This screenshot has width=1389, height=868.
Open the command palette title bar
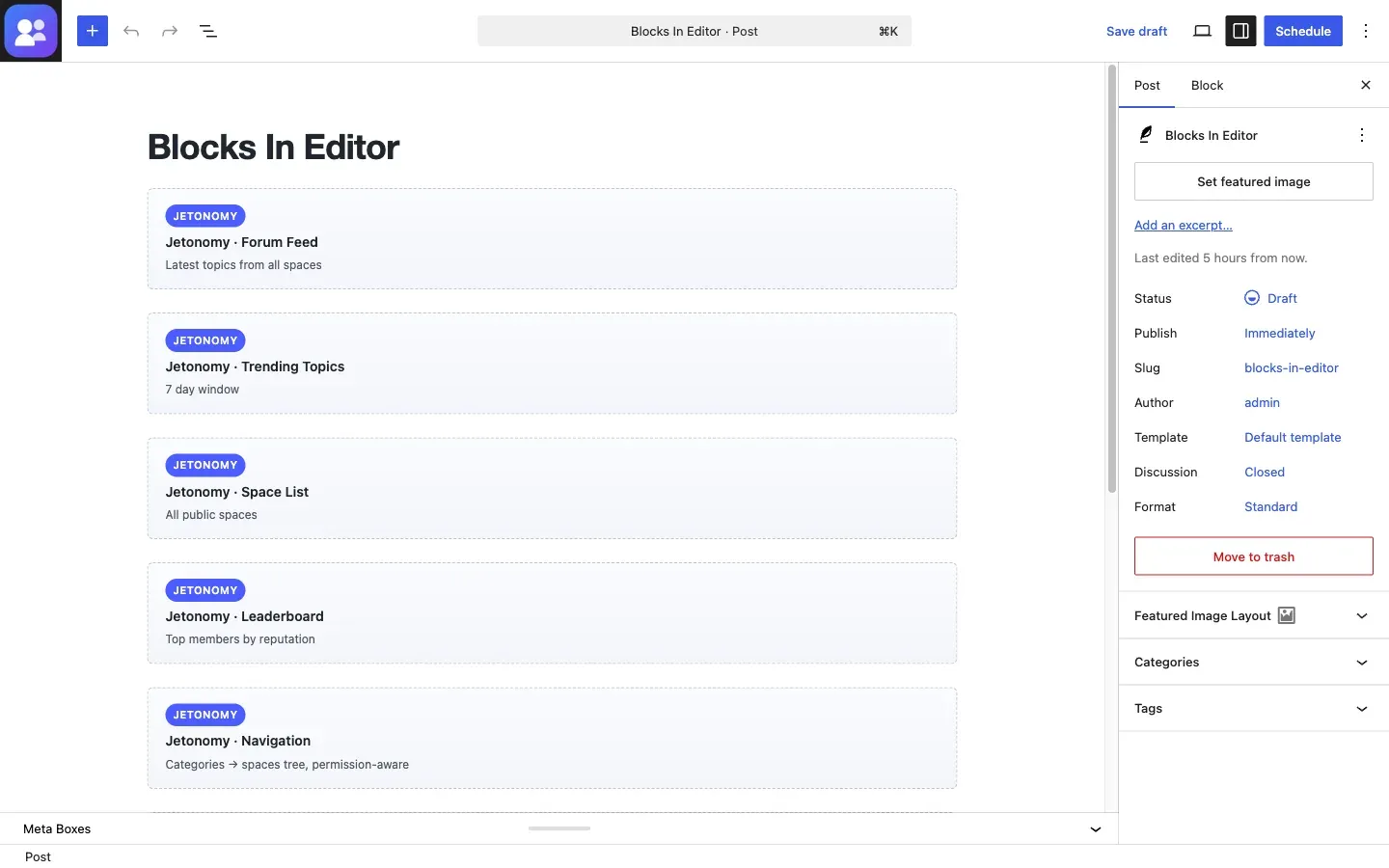click(694, 31)
